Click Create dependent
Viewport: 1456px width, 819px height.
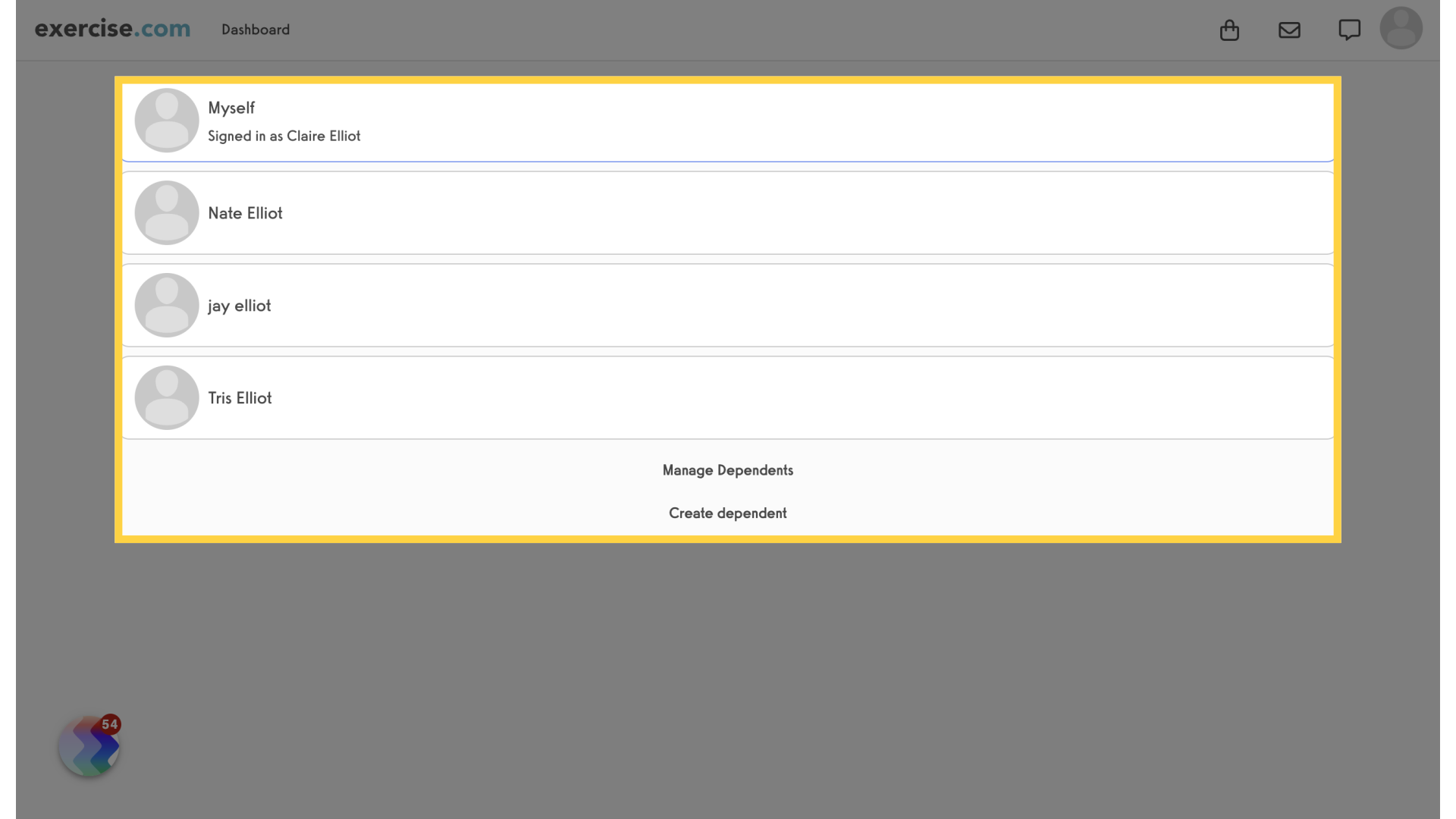pyautogui.click(x=728, y=513)
